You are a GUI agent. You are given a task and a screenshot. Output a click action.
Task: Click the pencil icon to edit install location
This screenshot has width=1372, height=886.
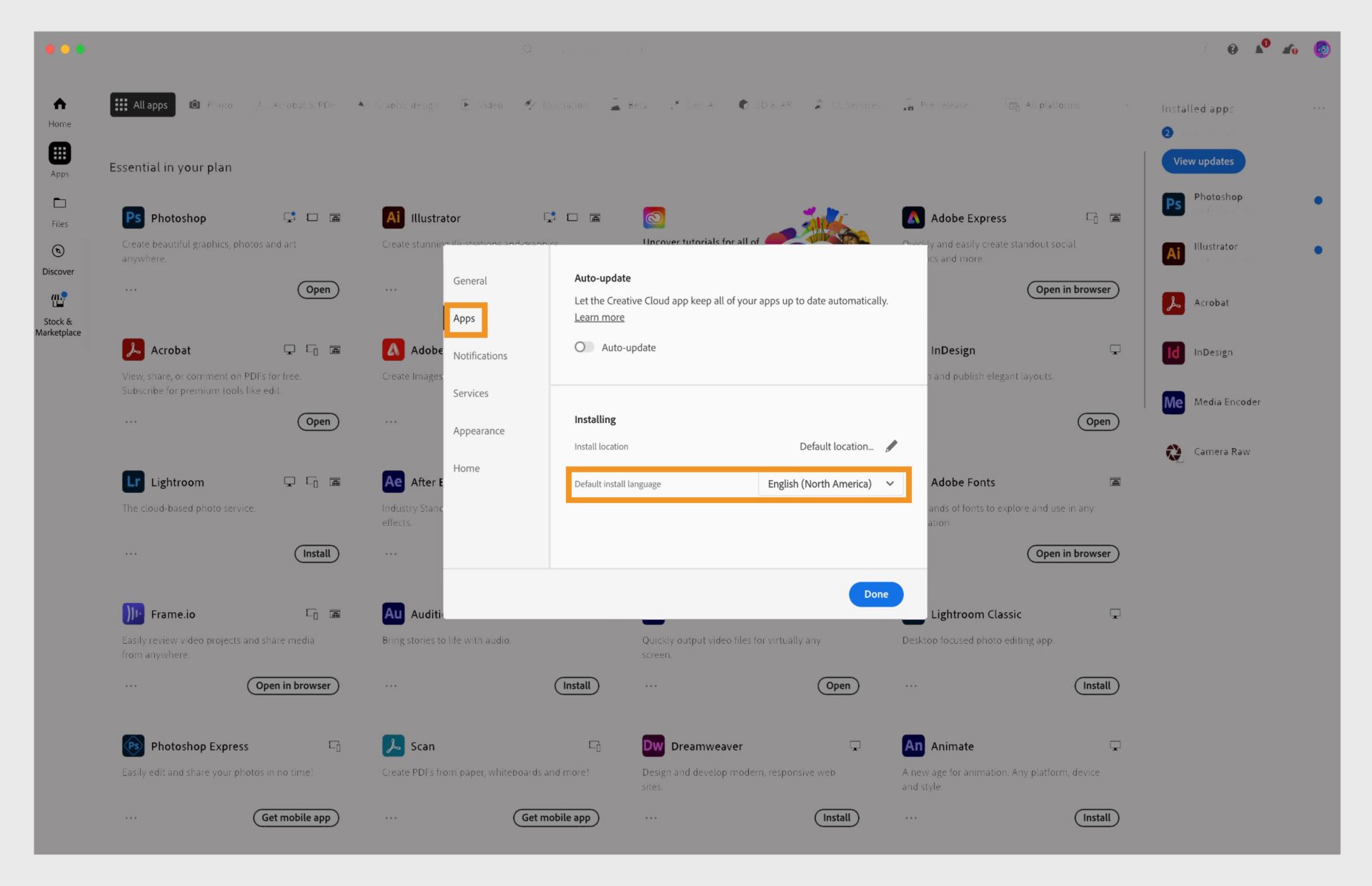click(891, 447)
